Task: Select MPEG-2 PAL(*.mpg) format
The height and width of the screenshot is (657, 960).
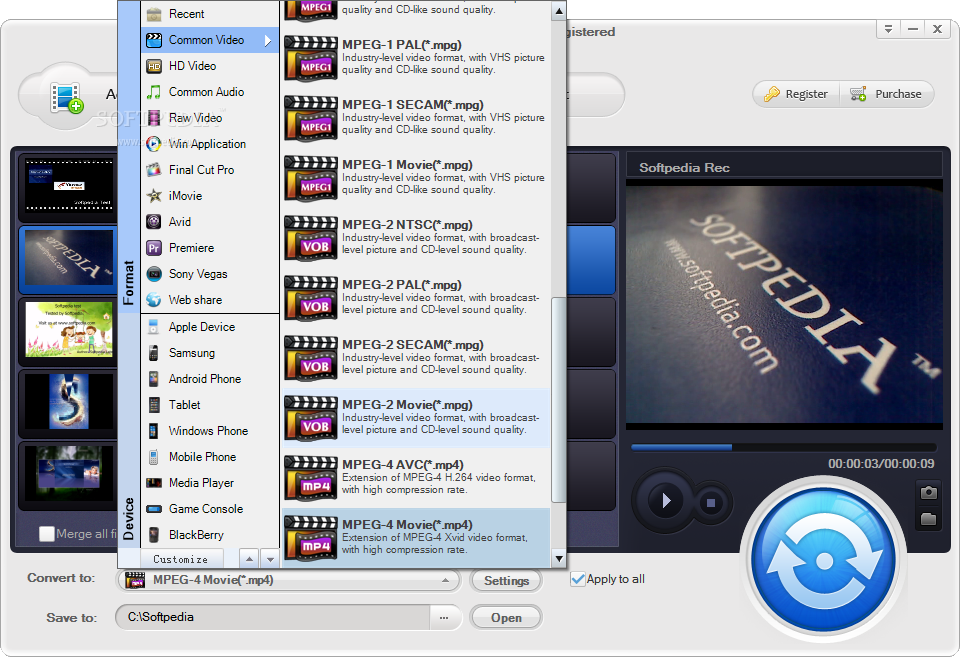Action: 416,299
